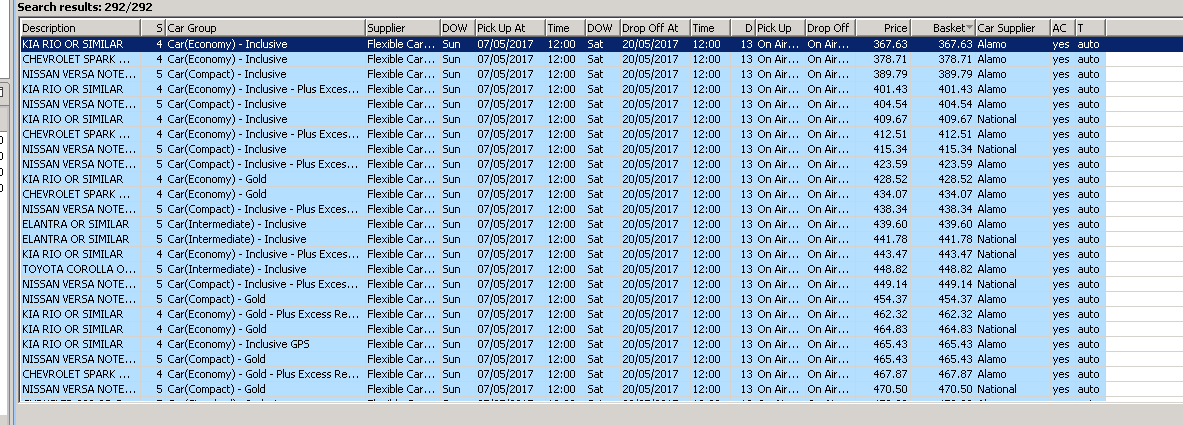The image size is (1183, 425).
Task: Click the Basket cell showing 470.50
Action: click(942, 389)
